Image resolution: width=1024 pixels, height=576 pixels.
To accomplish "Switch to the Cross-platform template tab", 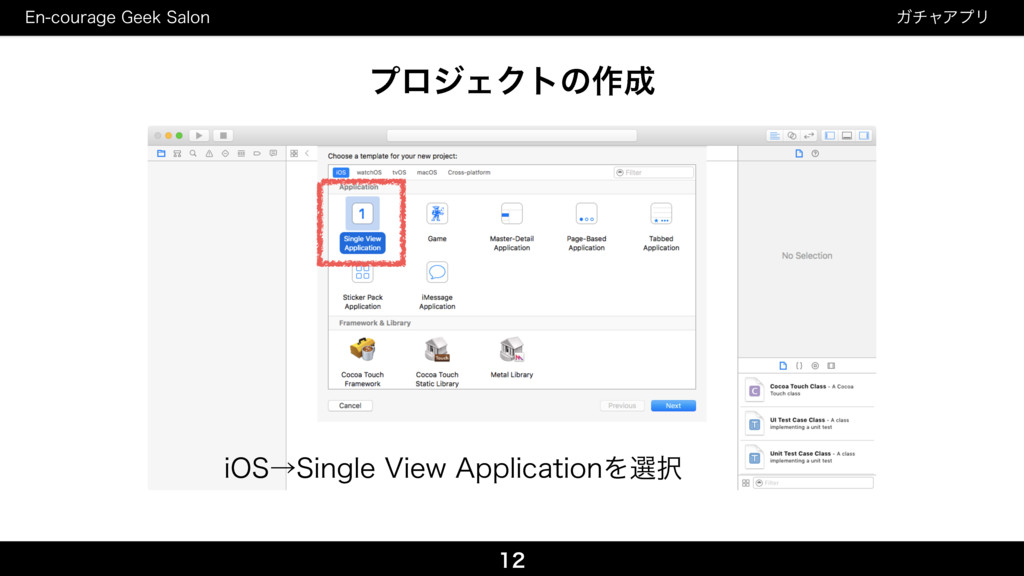I will (469, 172).
